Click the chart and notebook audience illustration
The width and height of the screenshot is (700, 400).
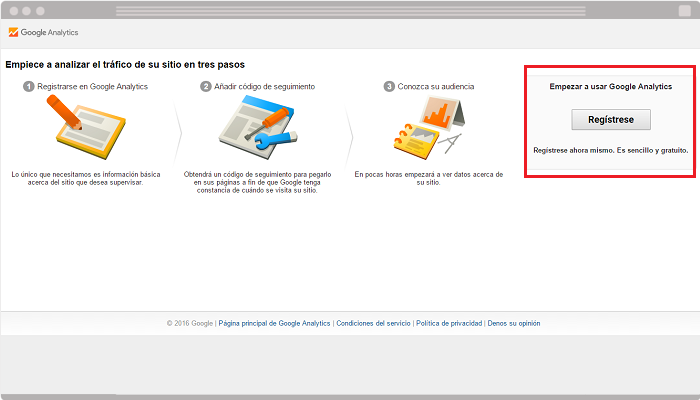click(429, 128)
